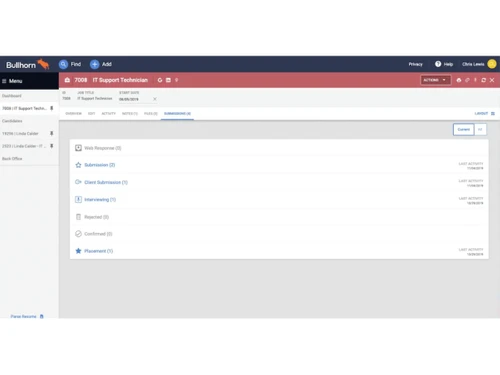Expand the Confirmed (0) row
This screenshot has width=500, height=375.
(279, 234)
